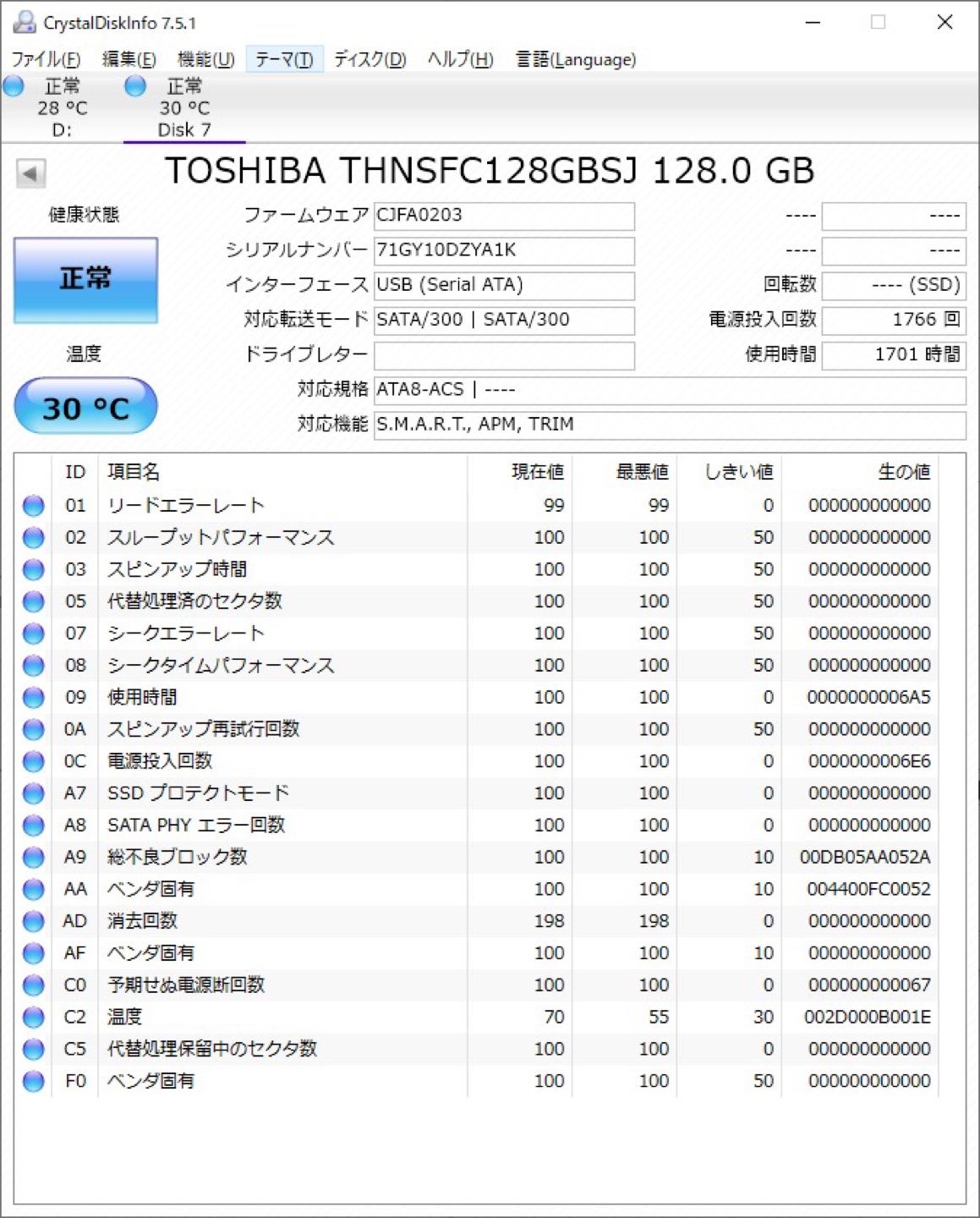Click the 正常 health status button
The width and height of the screenshot is (980, 1218).
(85, 280)
